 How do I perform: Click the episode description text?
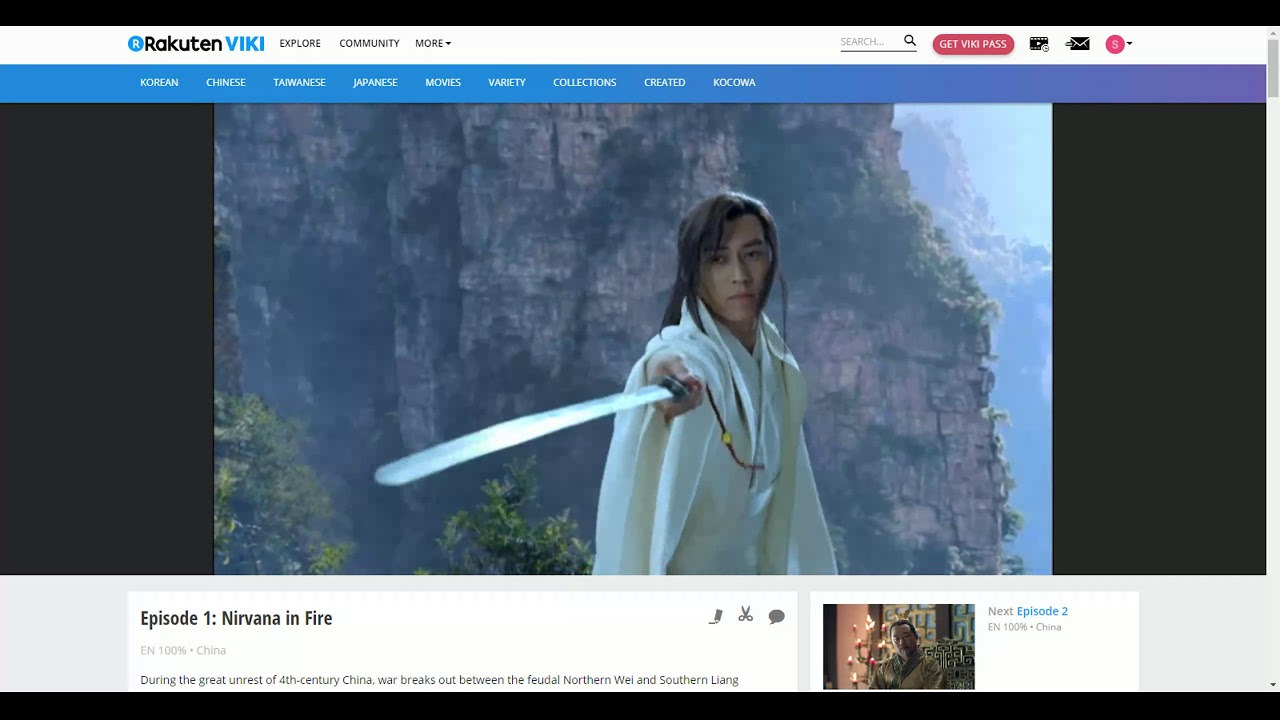439,680
